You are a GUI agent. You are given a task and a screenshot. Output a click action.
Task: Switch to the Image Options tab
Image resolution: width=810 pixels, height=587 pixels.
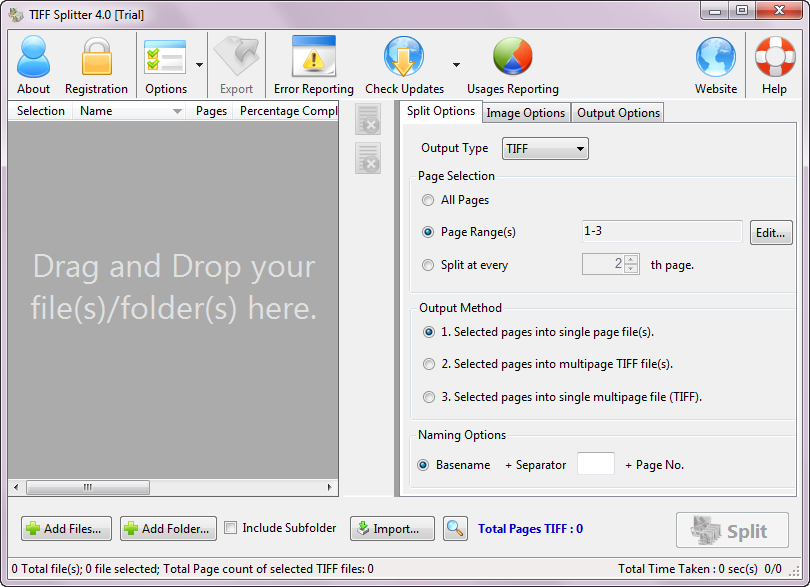(526, 113)
